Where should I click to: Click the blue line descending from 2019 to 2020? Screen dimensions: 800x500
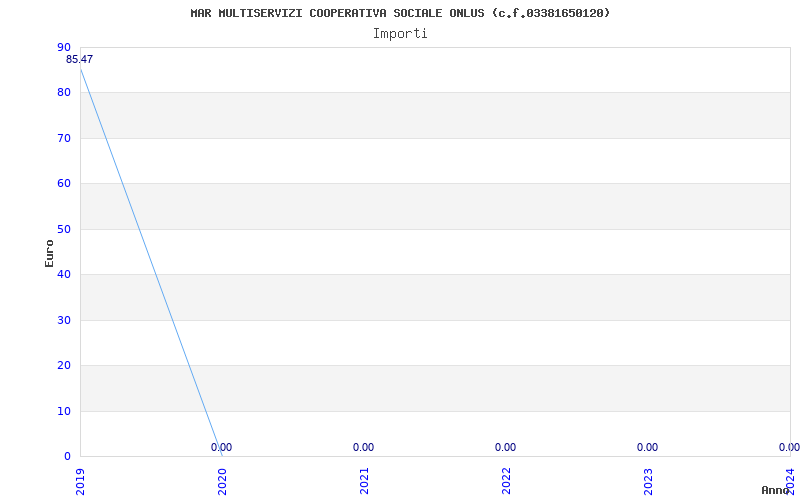(x=152, y=263)
